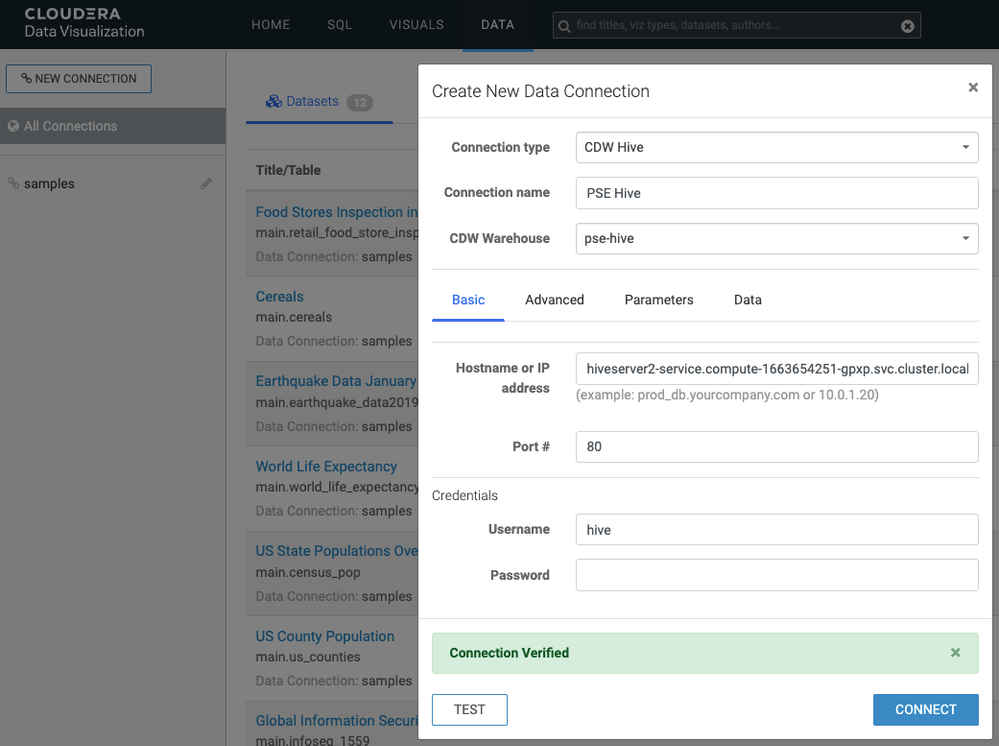Select the Datasets tab

319,102
